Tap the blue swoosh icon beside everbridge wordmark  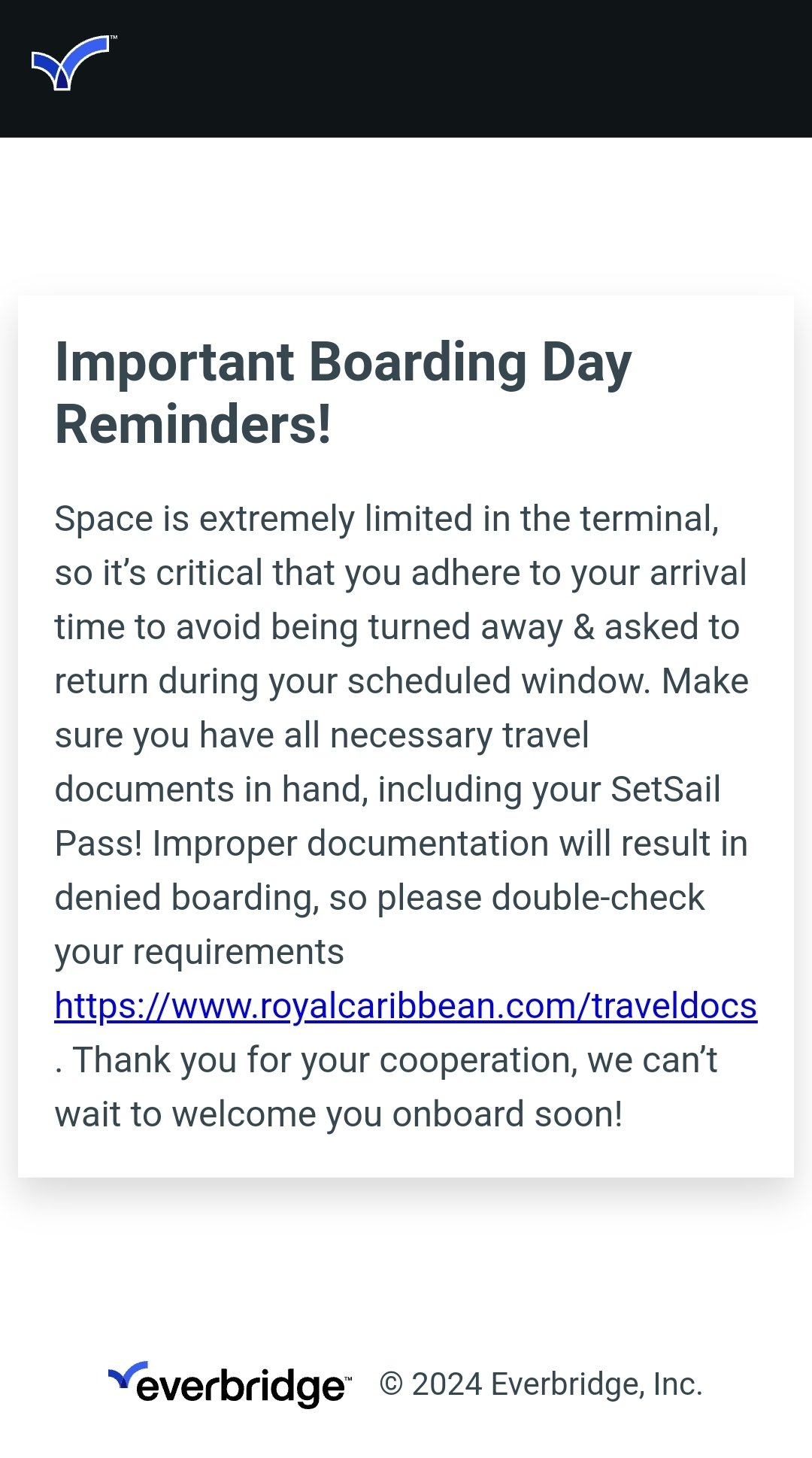[128, 1375]
